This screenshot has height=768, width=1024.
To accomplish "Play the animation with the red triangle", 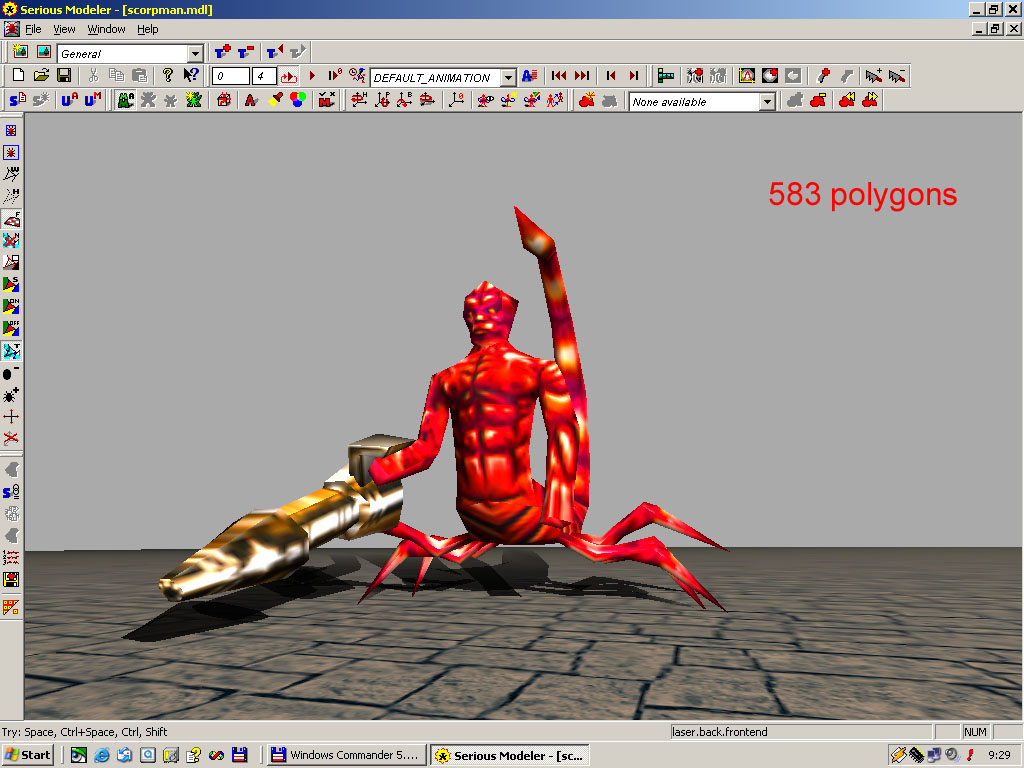I will [312, 76].
